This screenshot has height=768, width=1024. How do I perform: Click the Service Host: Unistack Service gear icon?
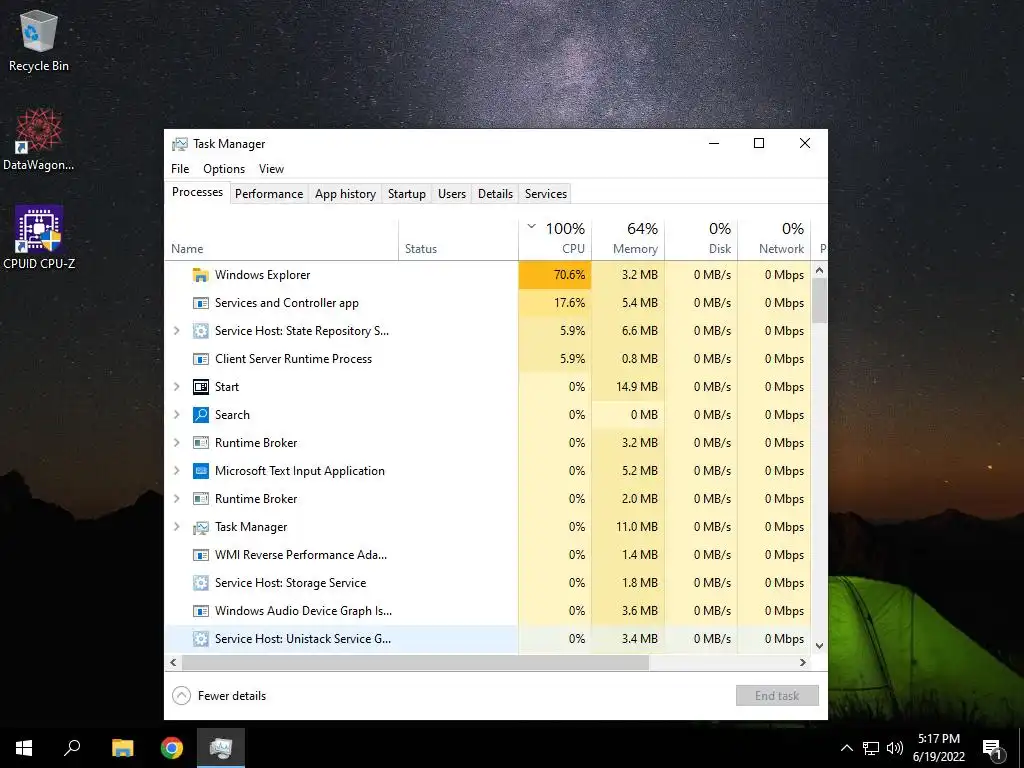click(x=200, y=639)
